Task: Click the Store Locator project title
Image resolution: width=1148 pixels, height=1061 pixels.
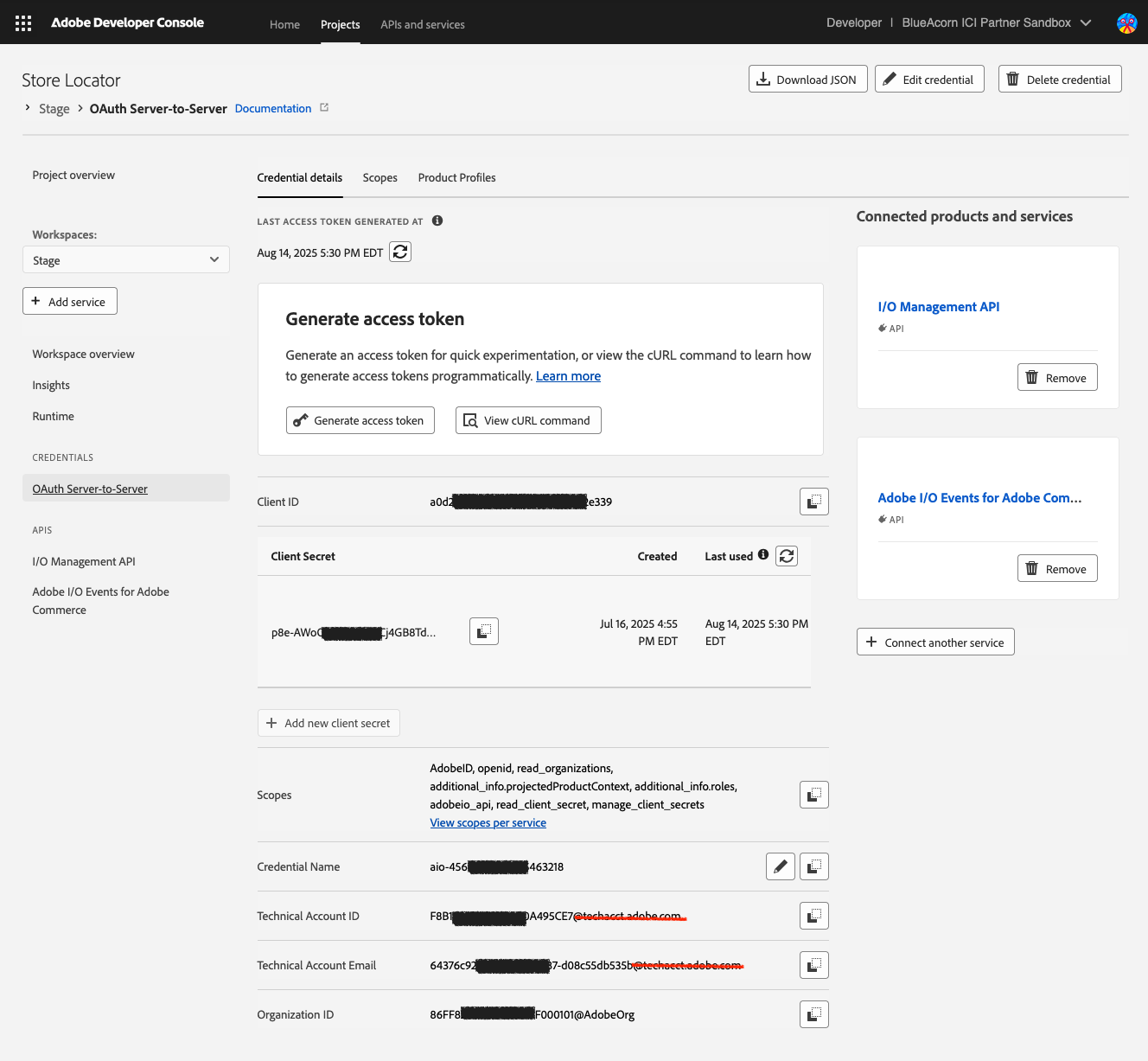Action: [x=71, y=80]
